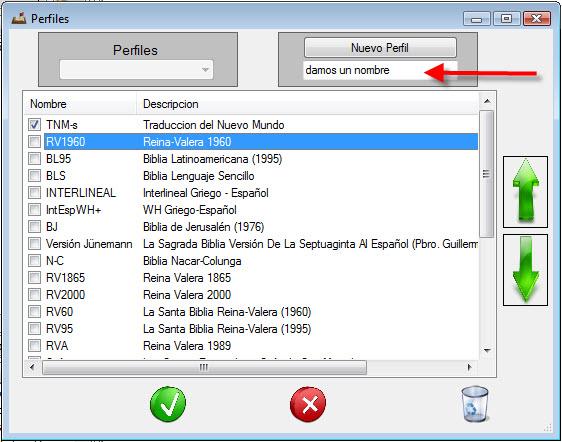This screenshot has width=562, height=442.
Task: Select Reina Valera 2000 row
Action: pos(251,295)
